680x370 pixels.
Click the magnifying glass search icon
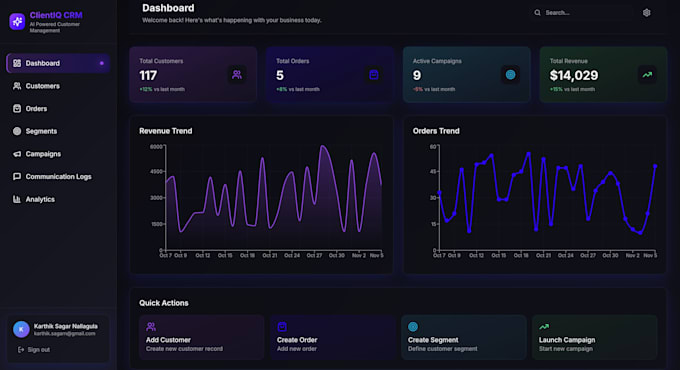pyautogui.click(x=537, y=13)
